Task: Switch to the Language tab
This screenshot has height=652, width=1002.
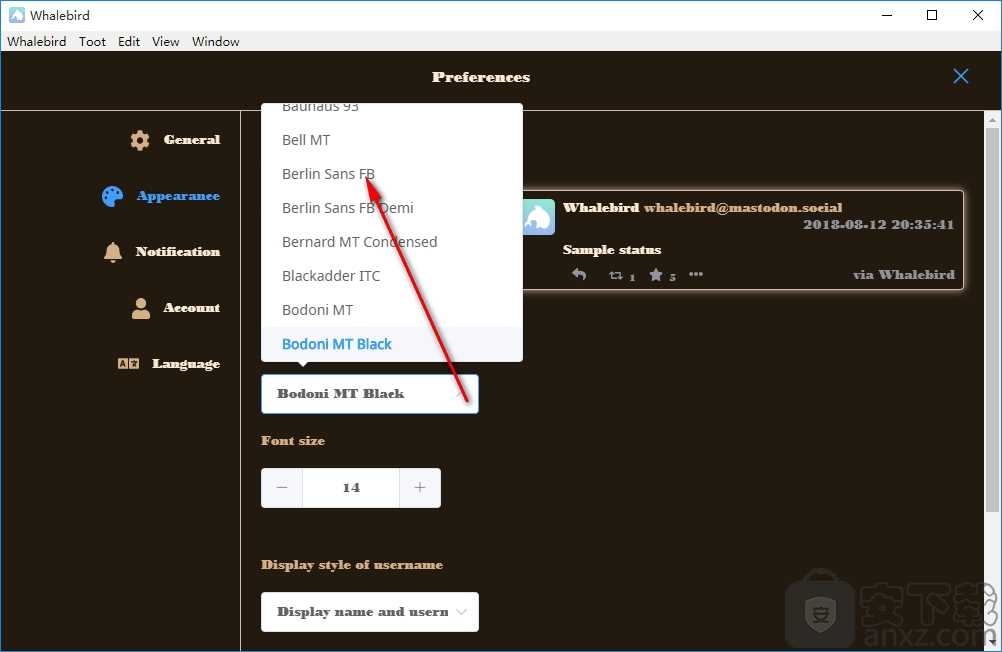Action: [x=186, y=364]
